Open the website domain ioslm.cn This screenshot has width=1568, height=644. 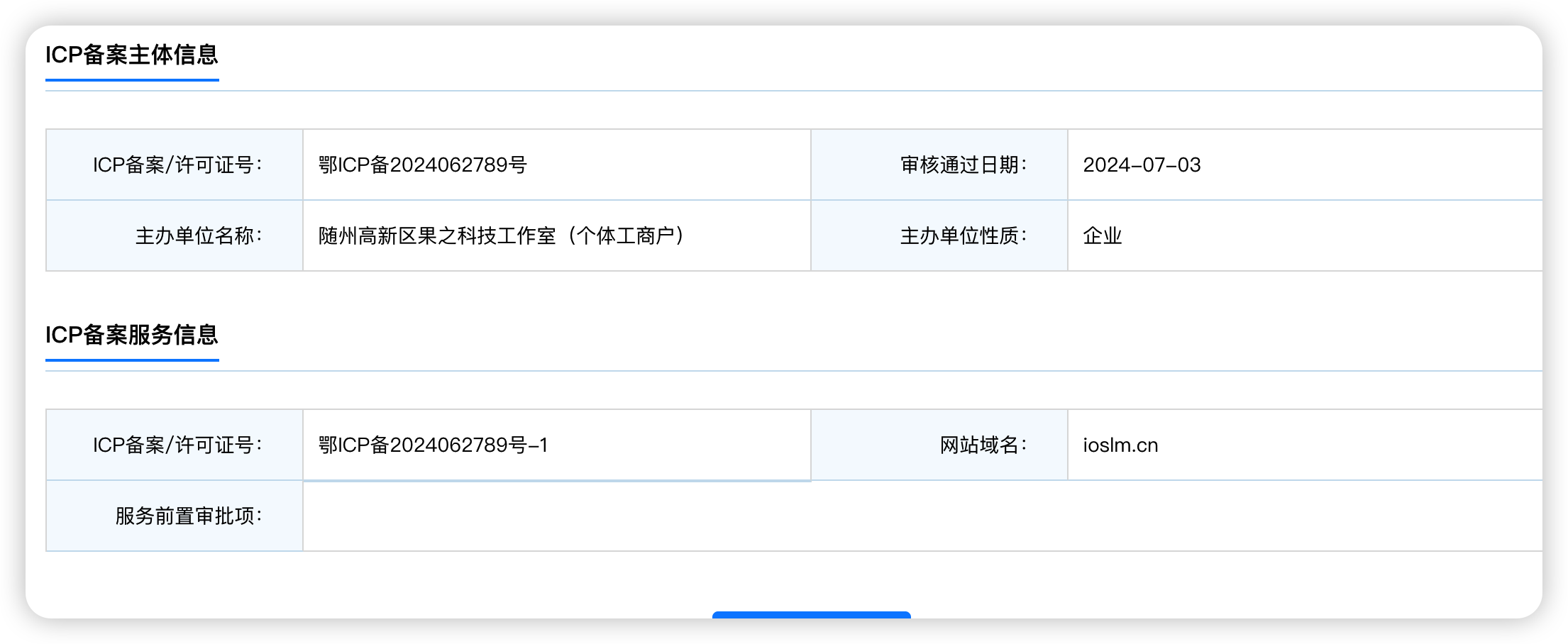pos(1120,445)
